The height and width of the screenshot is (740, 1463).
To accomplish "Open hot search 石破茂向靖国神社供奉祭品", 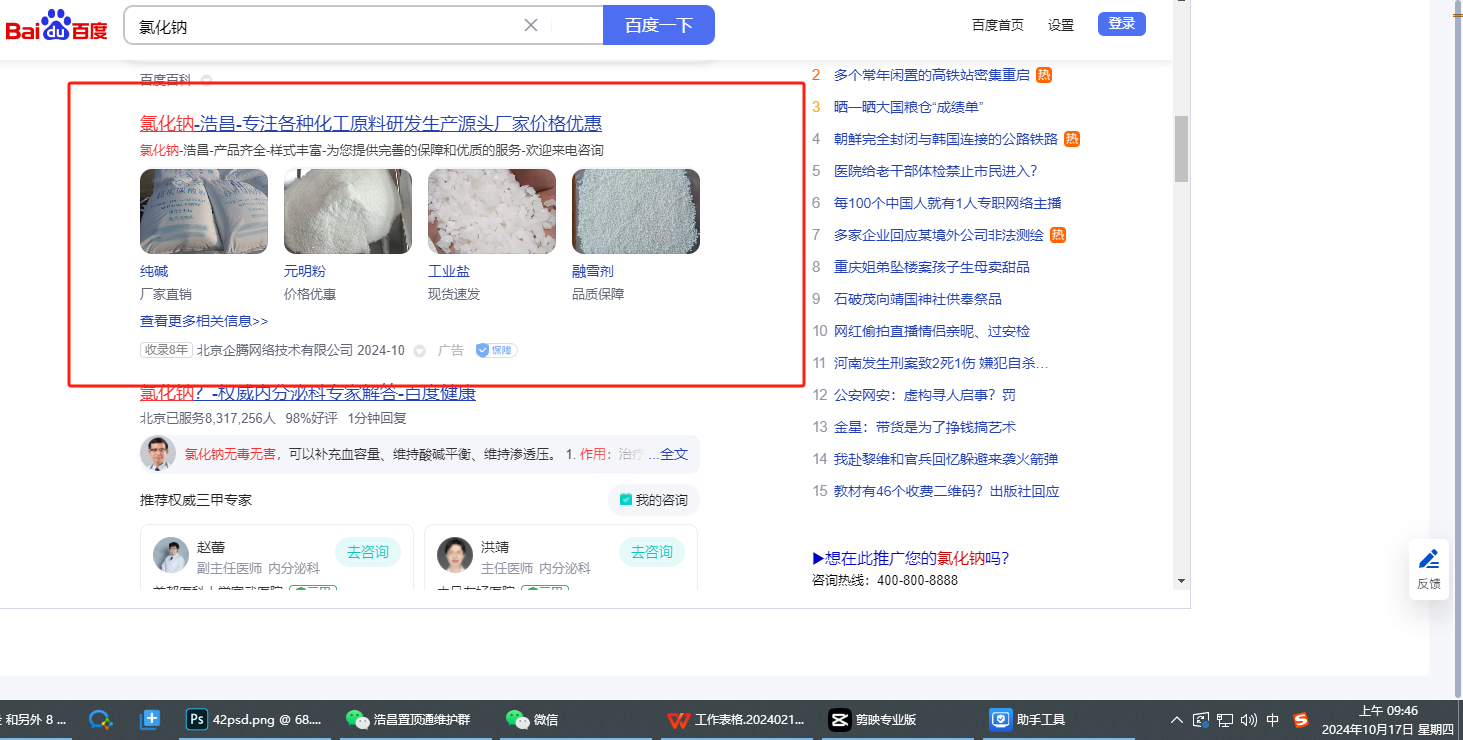I will tap(918, 299).
